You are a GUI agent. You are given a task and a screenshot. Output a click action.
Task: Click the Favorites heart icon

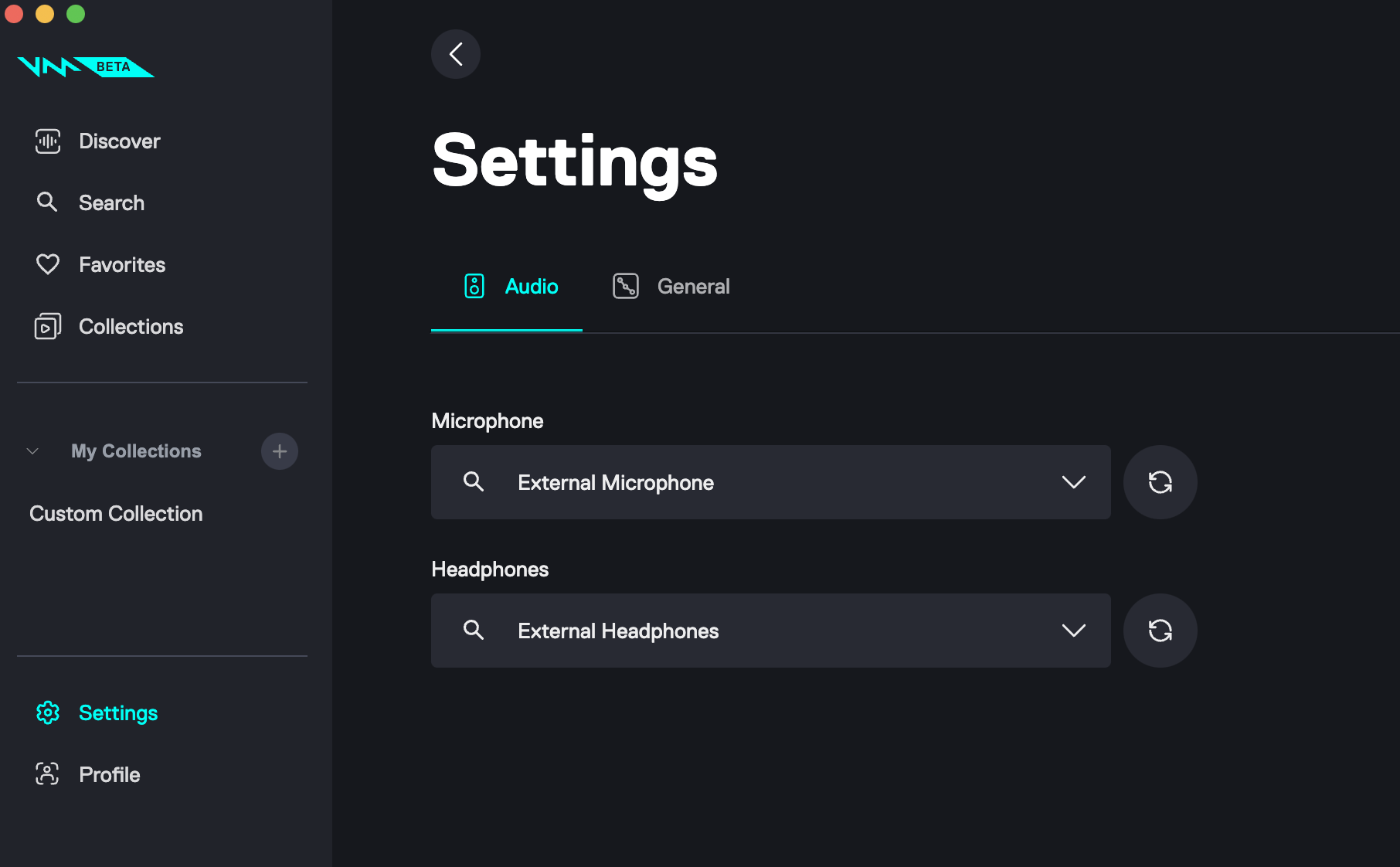[x=48, y=265]
